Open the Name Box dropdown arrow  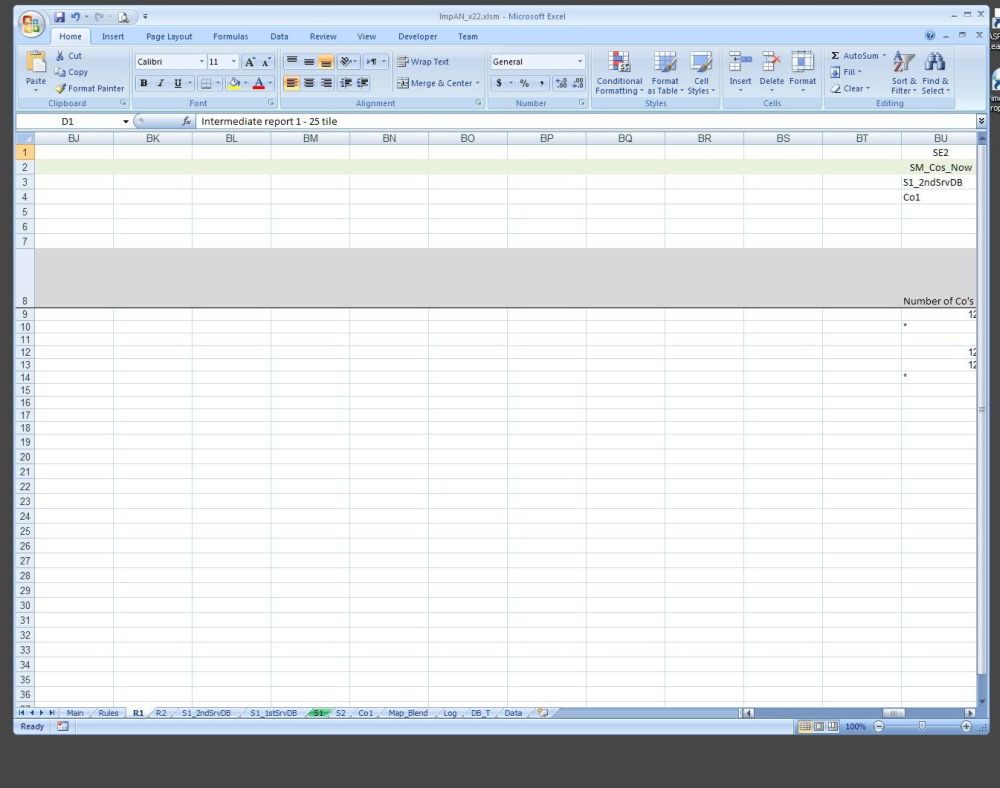coord(126,121)
